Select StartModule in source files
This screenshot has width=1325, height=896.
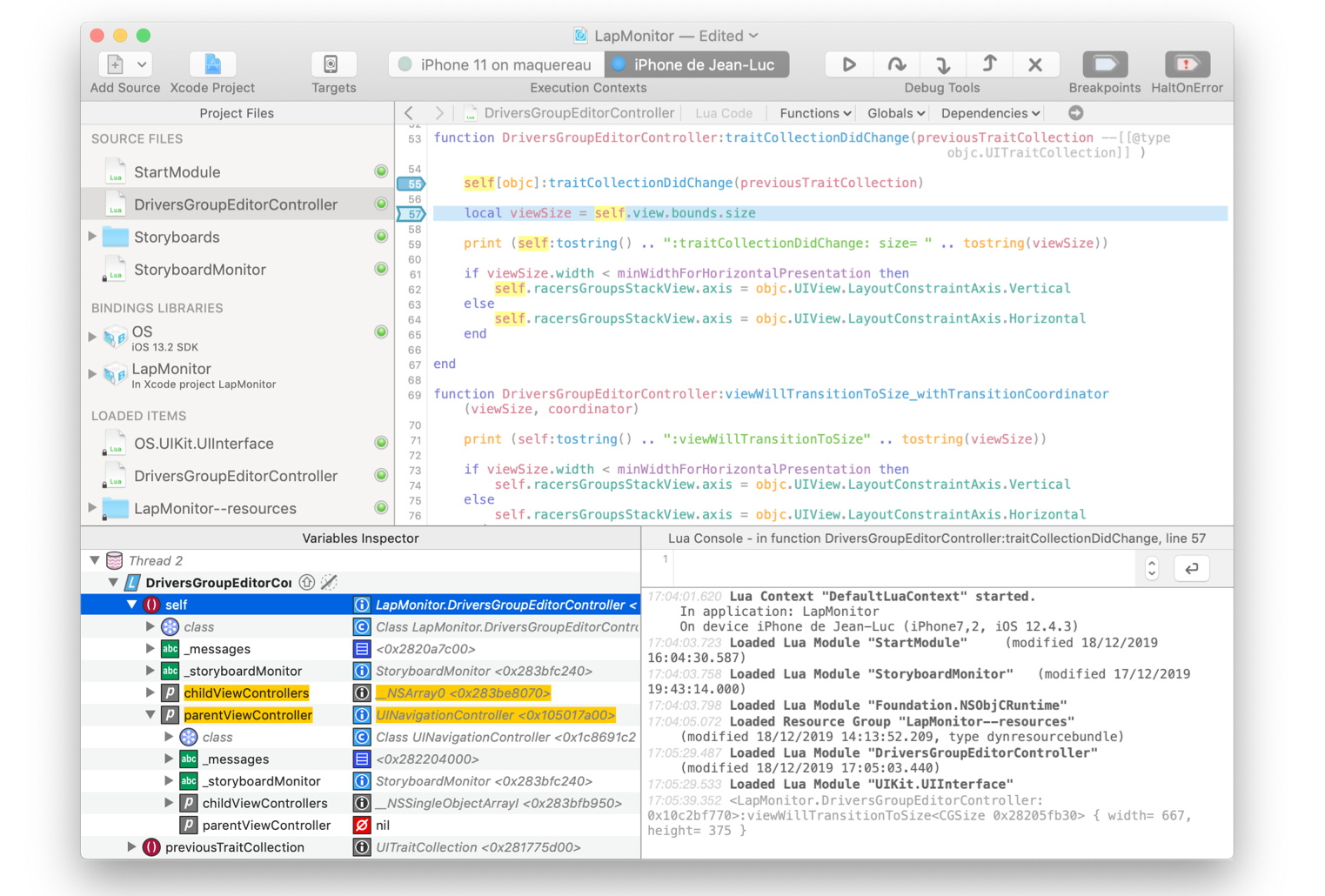tap(177, 172)
